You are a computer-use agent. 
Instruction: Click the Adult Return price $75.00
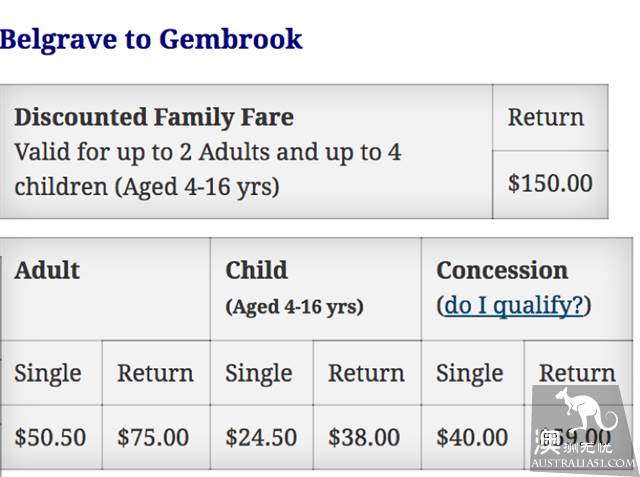(x=153, y=437)
